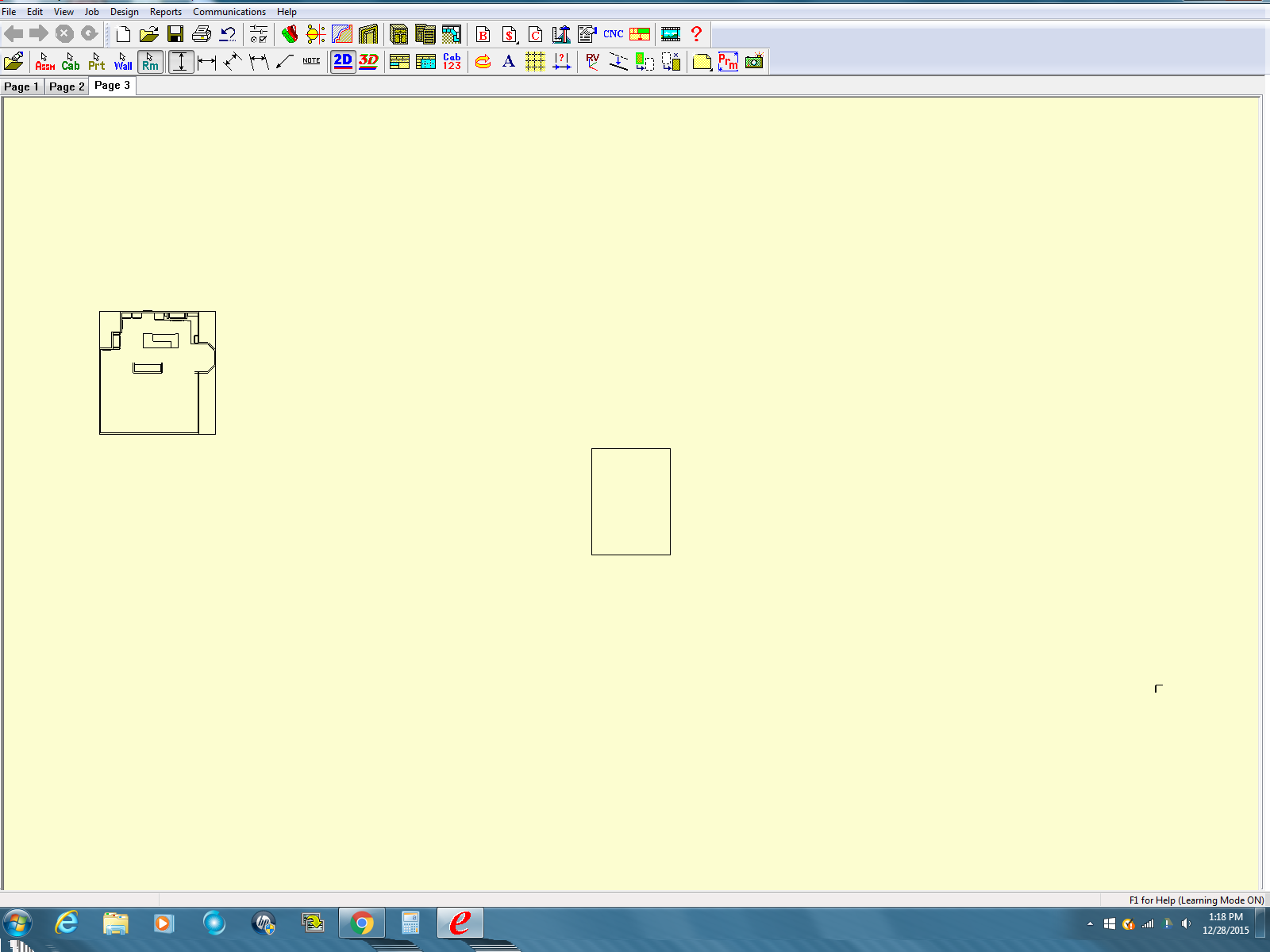1270x952 pixels.
Task: Click the Save floppy disk icon
Action: (175, 34)
